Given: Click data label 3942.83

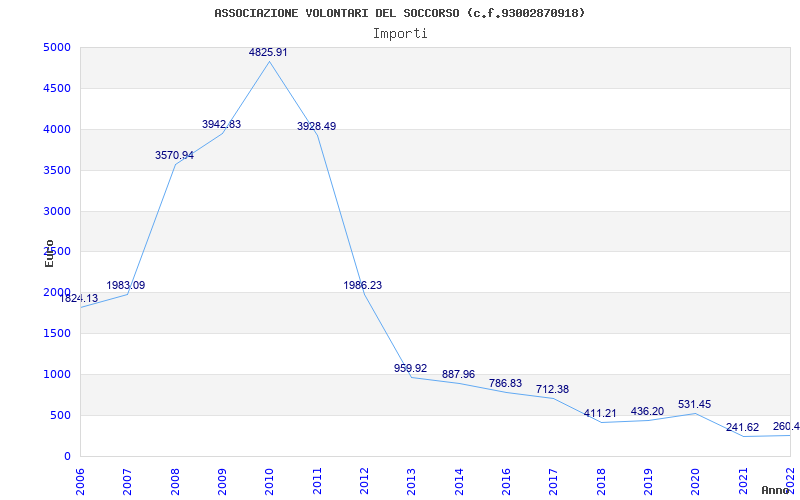Looking at the screenshot, I should click(221, 124).
